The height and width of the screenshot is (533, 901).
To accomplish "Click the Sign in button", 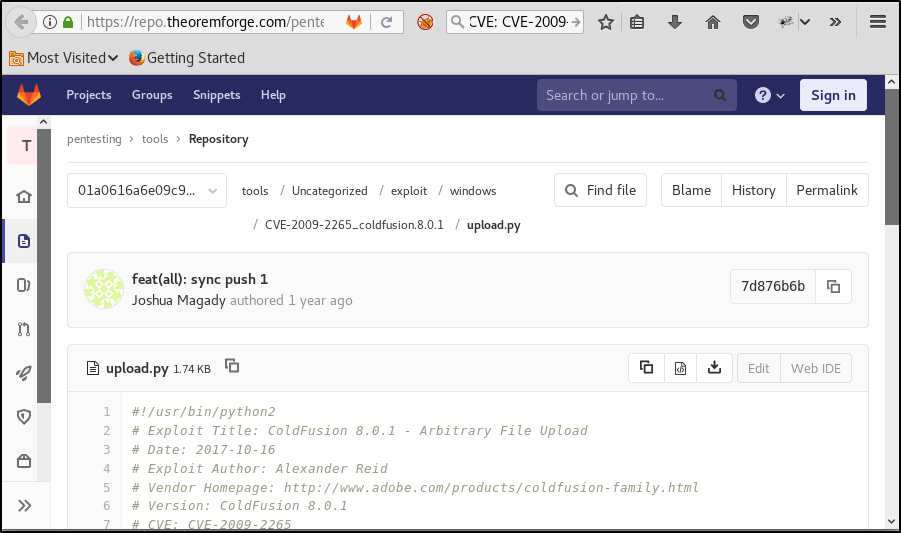I will pyautogui.click(x=833, y=95).
